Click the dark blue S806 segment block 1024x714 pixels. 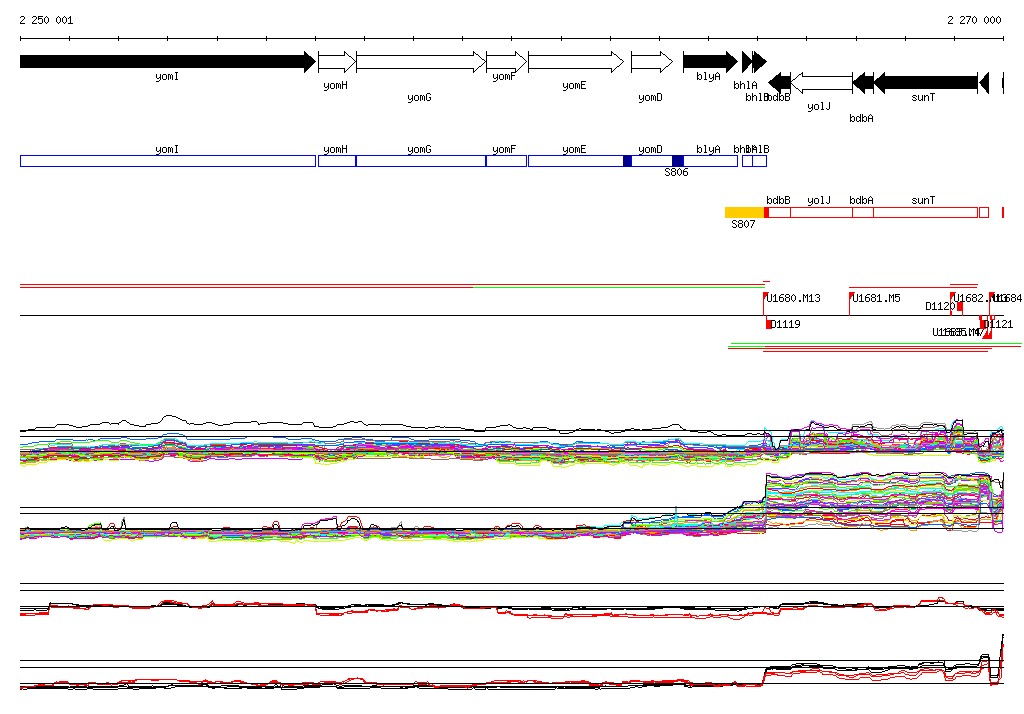coord(678,161)
